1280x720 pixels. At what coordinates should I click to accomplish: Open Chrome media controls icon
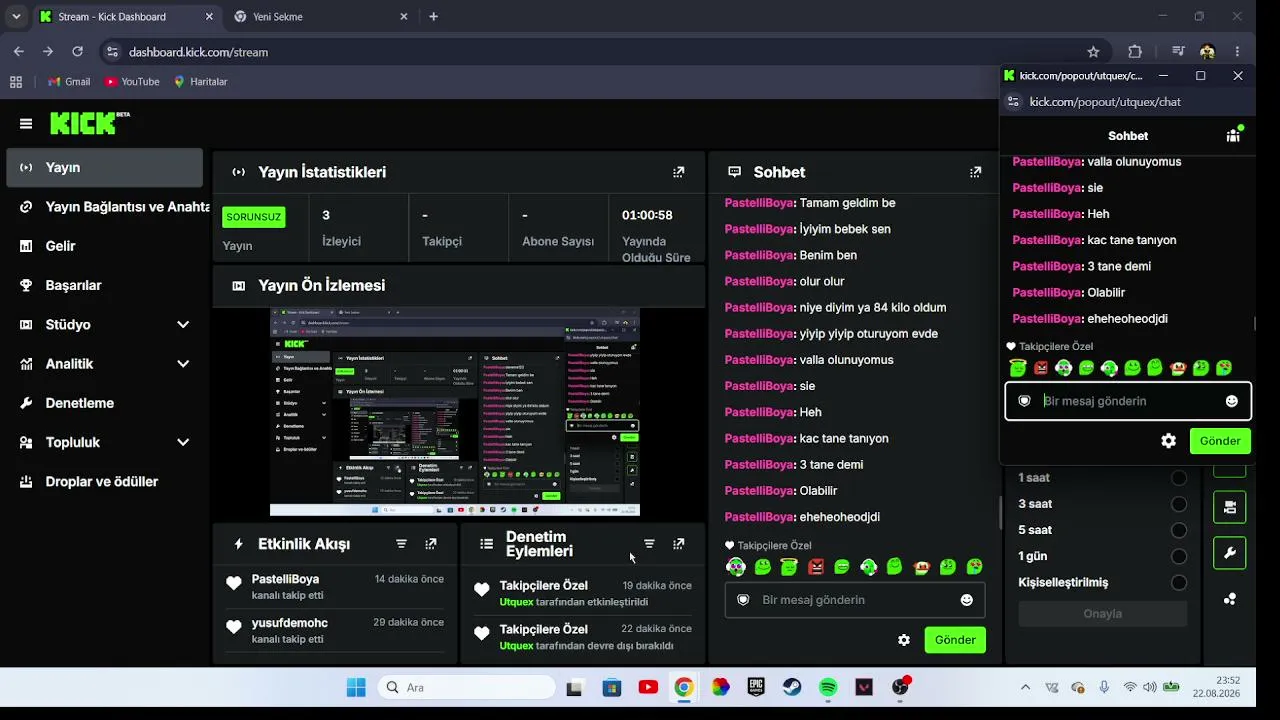coord(1178,52)
